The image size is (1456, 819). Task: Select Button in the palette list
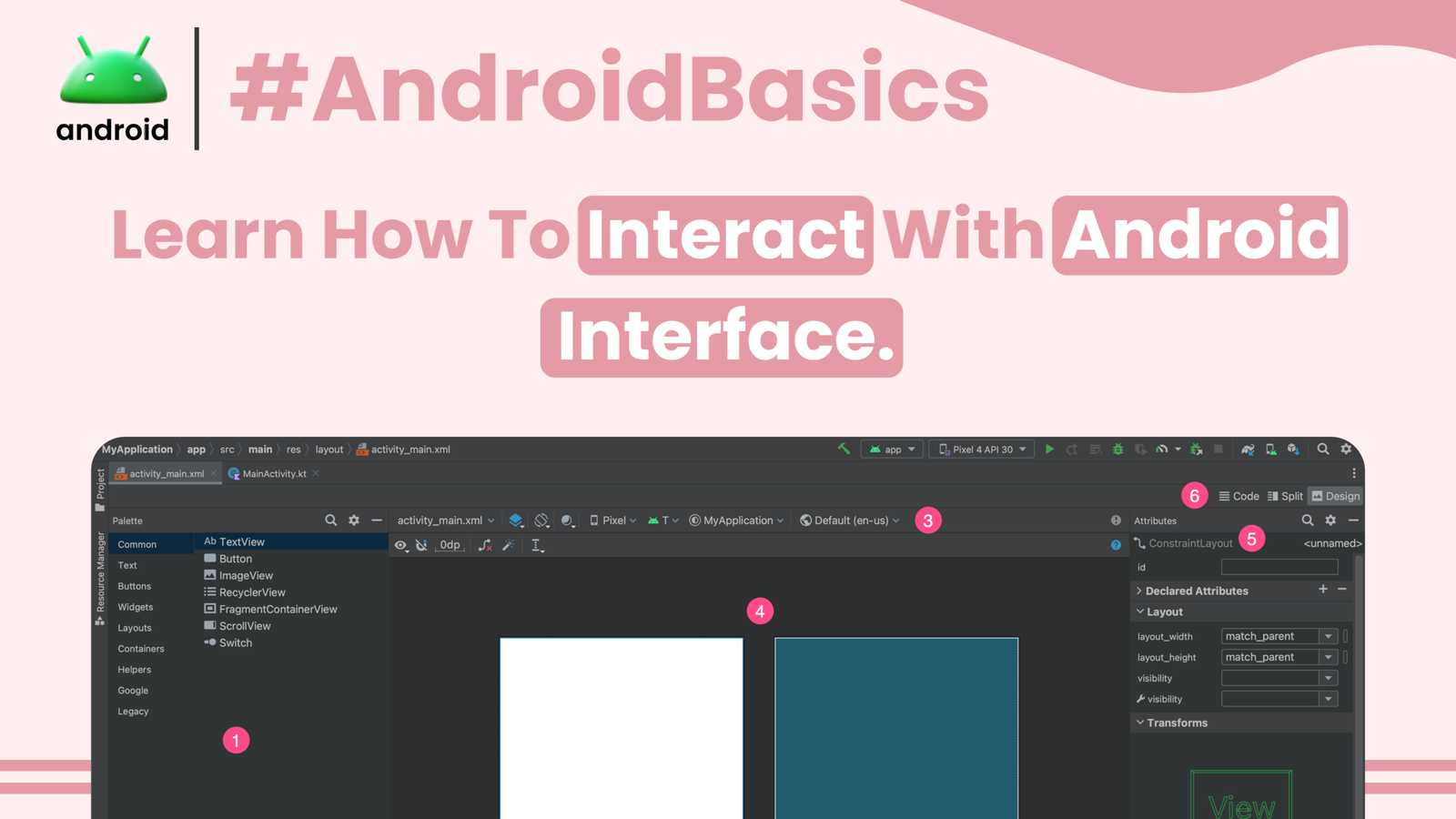pos(235,559)
